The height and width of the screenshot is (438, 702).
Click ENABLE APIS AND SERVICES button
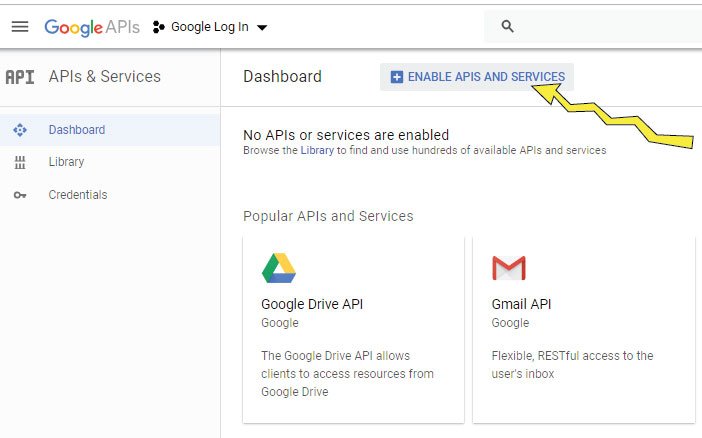tap(477, 77)
